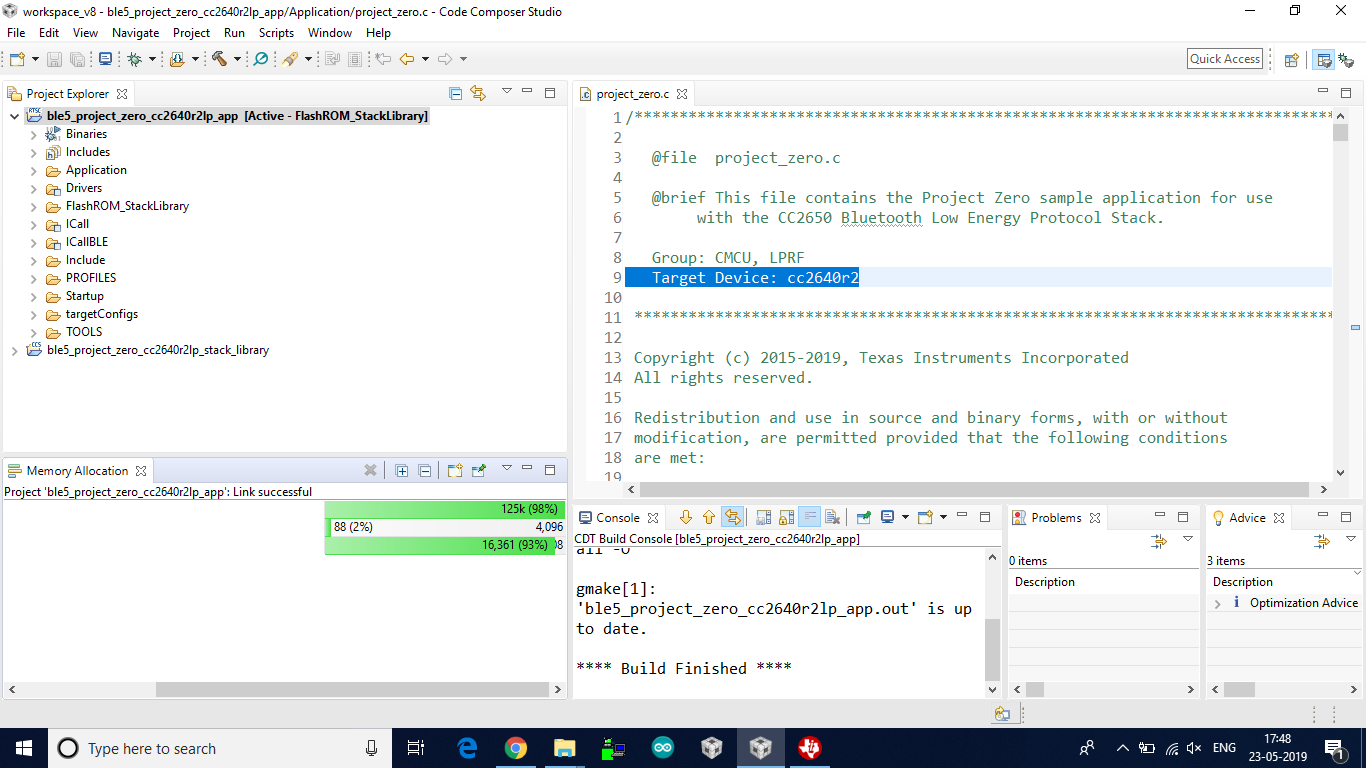Open File Explorer from taskbar

pyautogui.click(x=564, y=748)
